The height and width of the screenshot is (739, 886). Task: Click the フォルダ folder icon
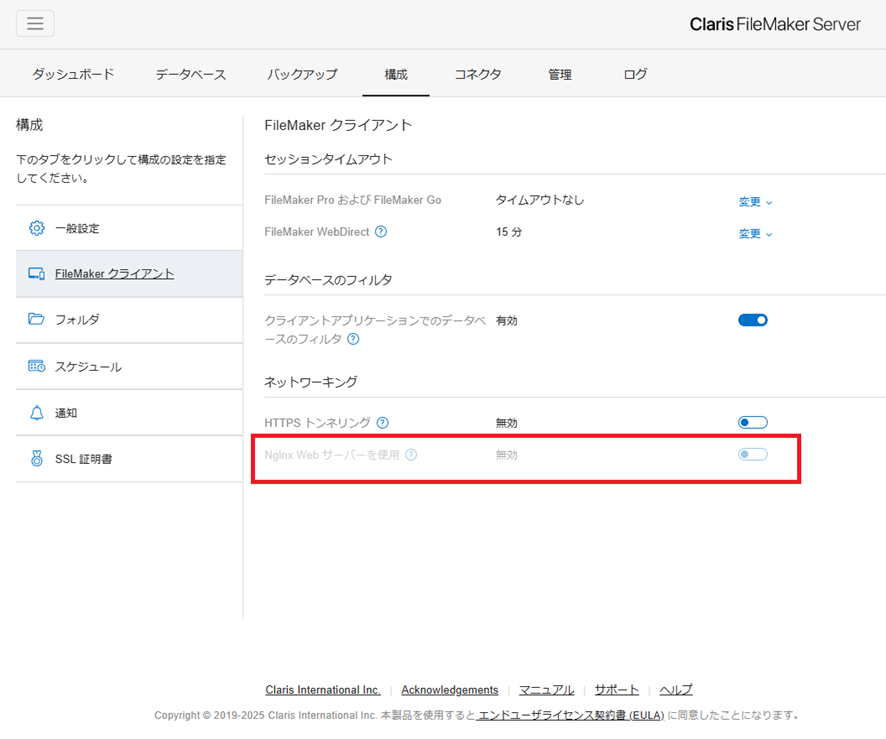pos(36,319)
